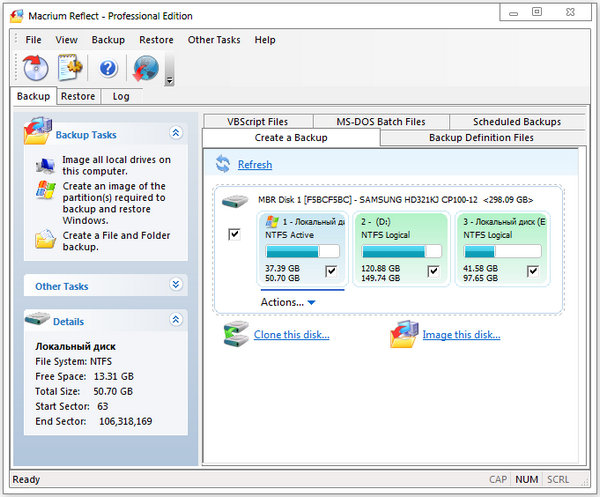The height and width of the screenshot is (497, 600).
Task: Switch to the Scheduled Backups tab
Action: click(516, 122)
